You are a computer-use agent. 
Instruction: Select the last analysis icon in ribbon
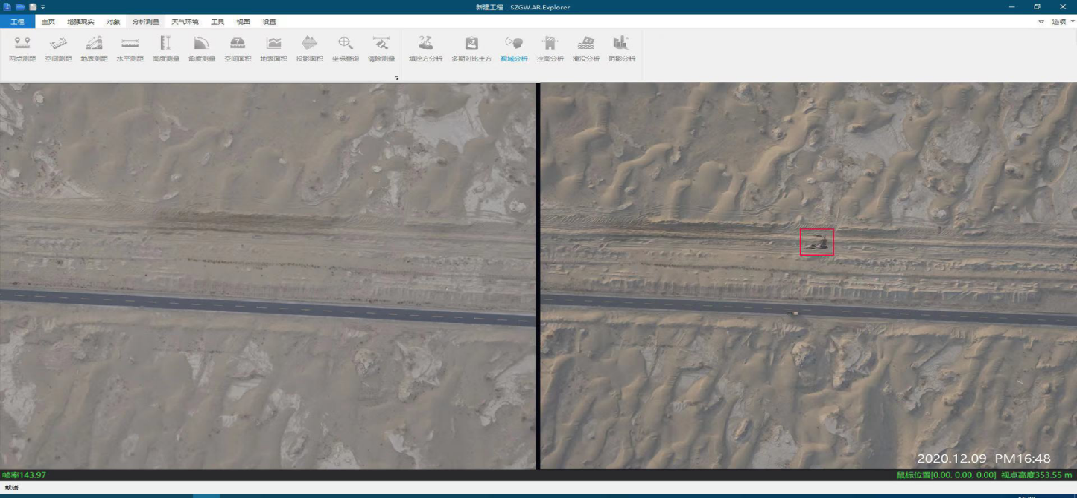point(622,46)
